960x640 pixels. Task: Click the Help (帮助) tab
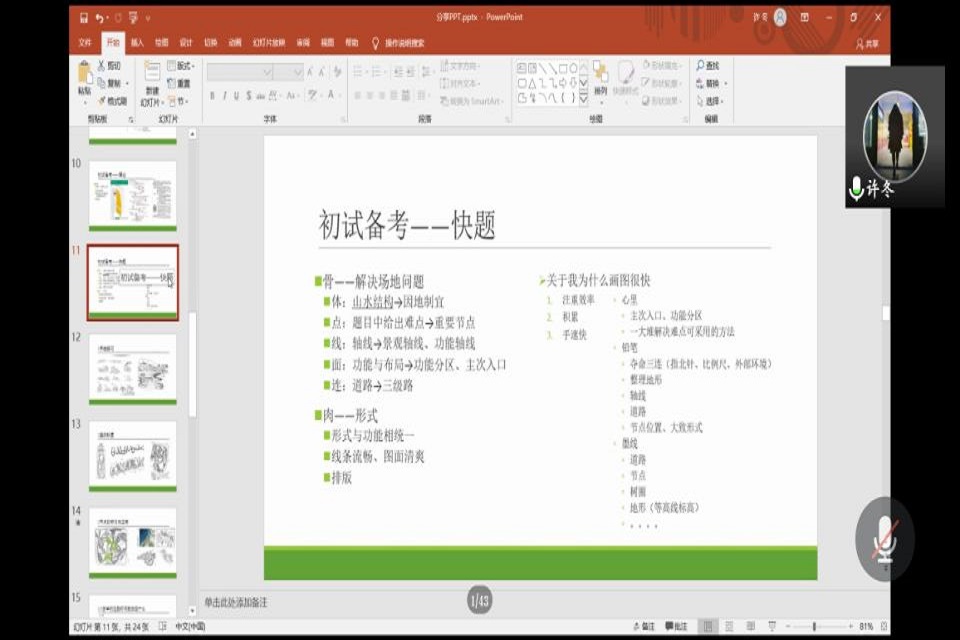[x=351, y=43]
